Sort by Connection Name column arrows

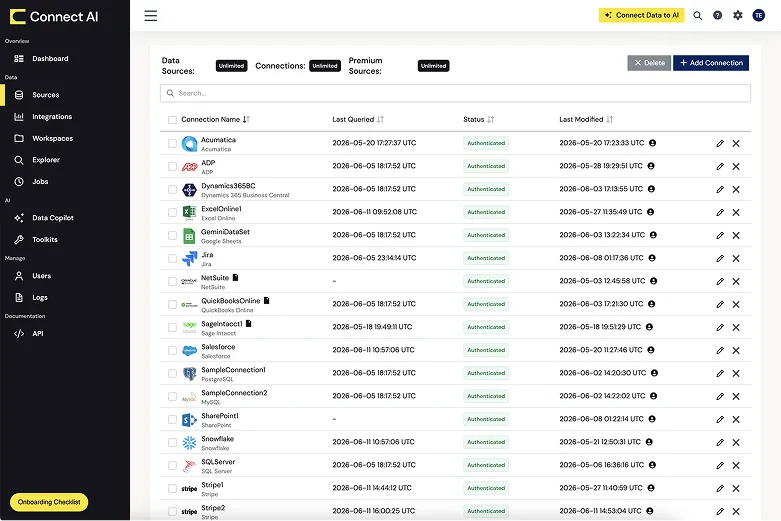[x=246, y=120]
